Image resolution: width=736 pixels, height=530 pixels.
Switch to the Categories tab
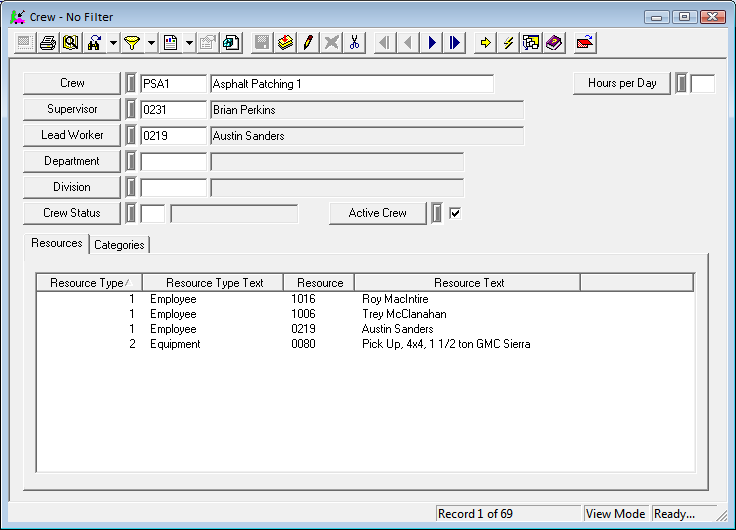coord(119,245)
